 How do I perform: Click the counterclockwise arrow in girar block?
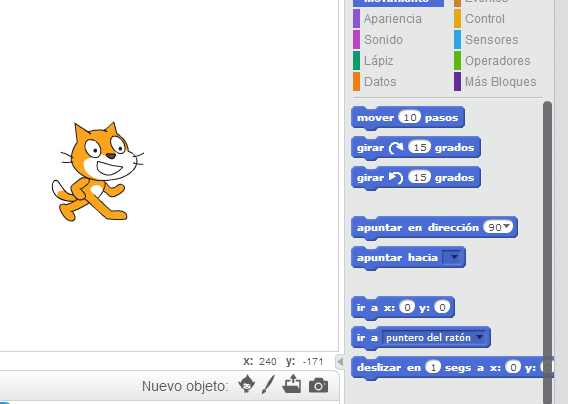point(396,178)
